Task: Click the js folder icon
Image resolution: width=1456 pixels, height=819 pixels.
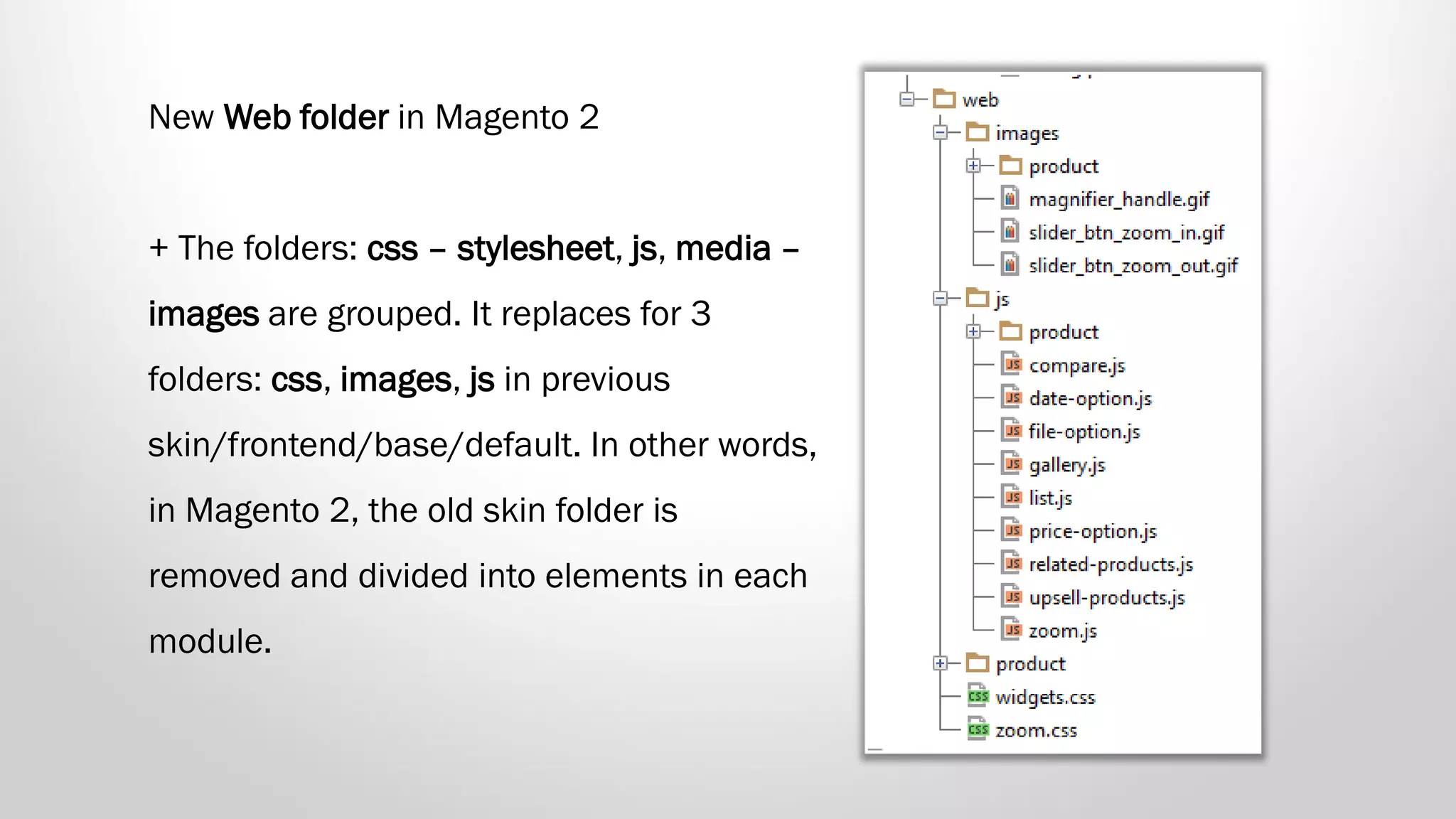Action: 978,298
